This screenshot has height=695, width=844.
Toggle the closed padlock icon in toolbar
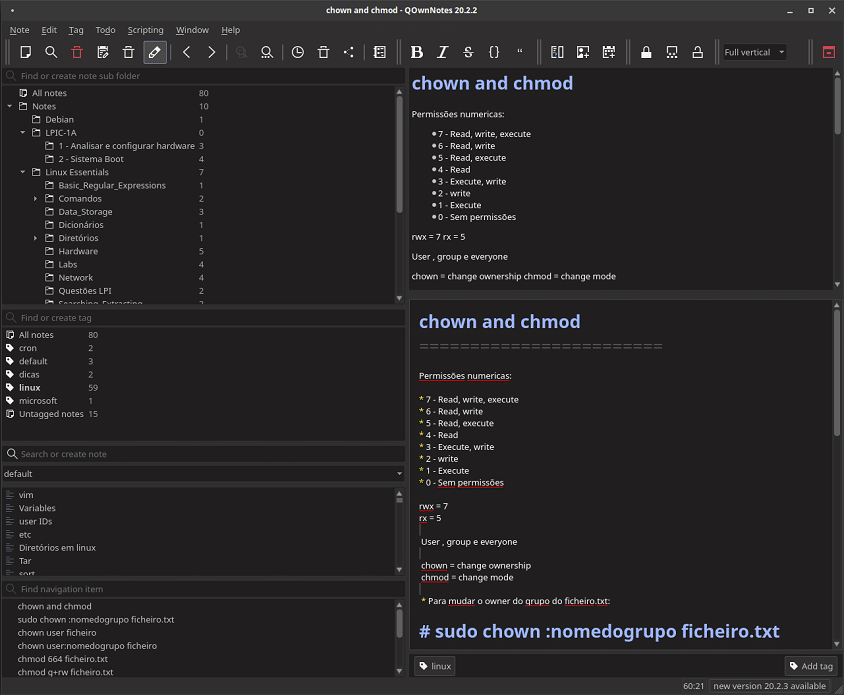(x=646, y=52)
